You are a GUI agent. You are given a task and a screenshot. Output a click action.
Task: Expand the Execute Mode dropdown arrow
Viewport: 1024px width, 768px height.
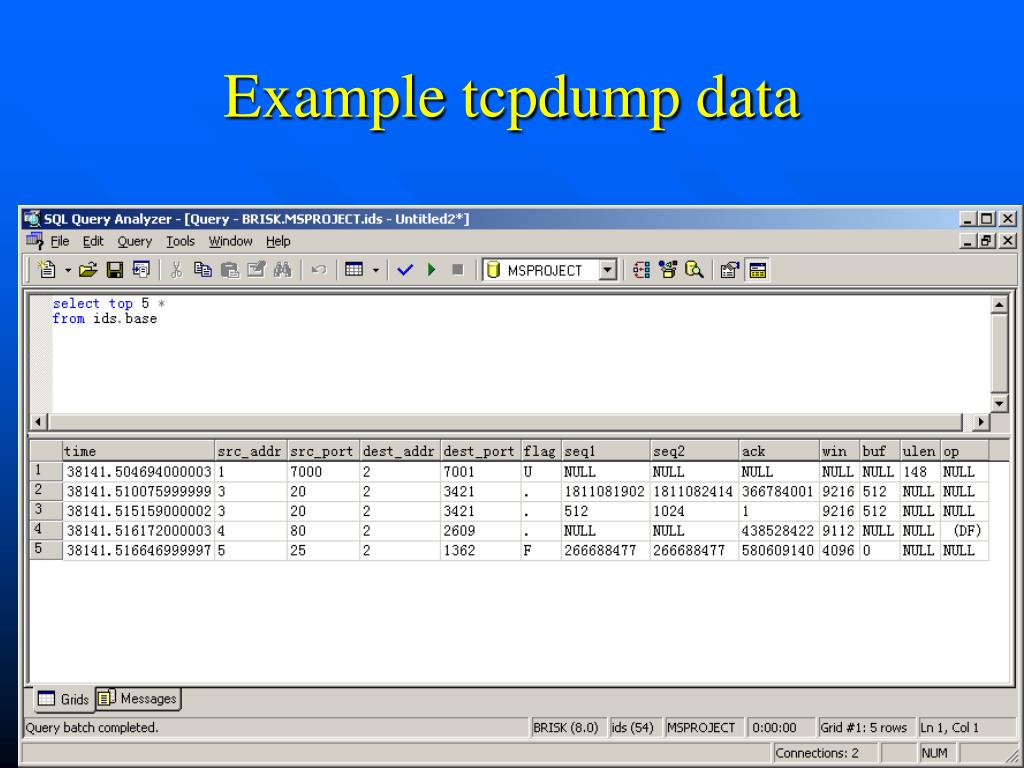tap(376, 270)
